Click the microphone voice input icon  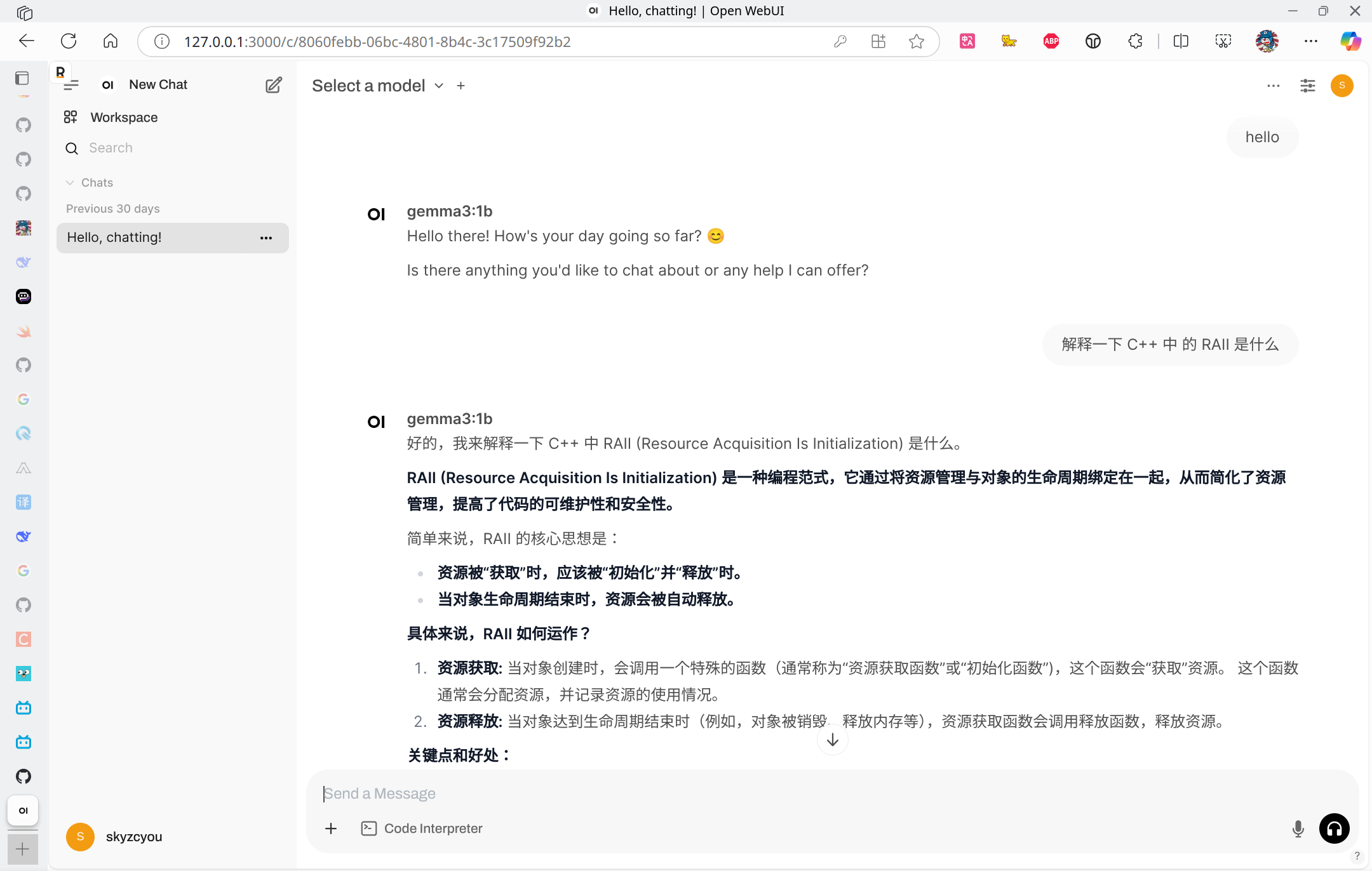point(1298,828)
